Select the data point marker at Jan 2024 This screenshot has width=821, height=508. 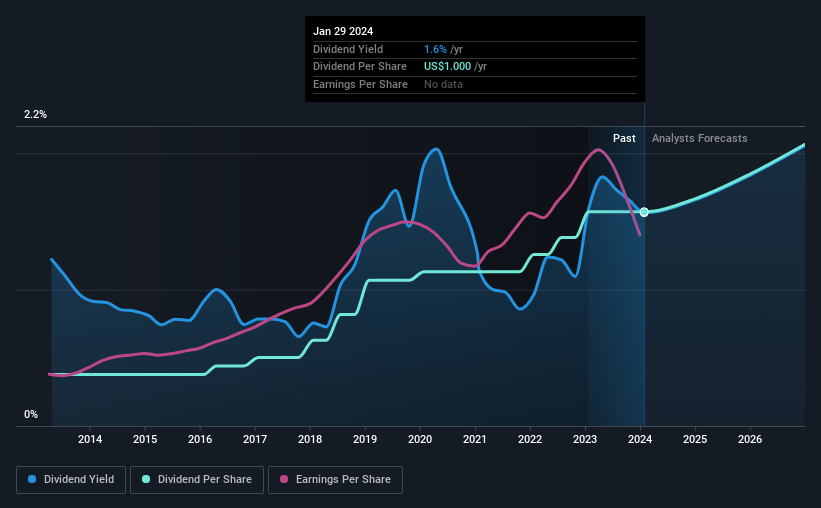tap(644, 212)
